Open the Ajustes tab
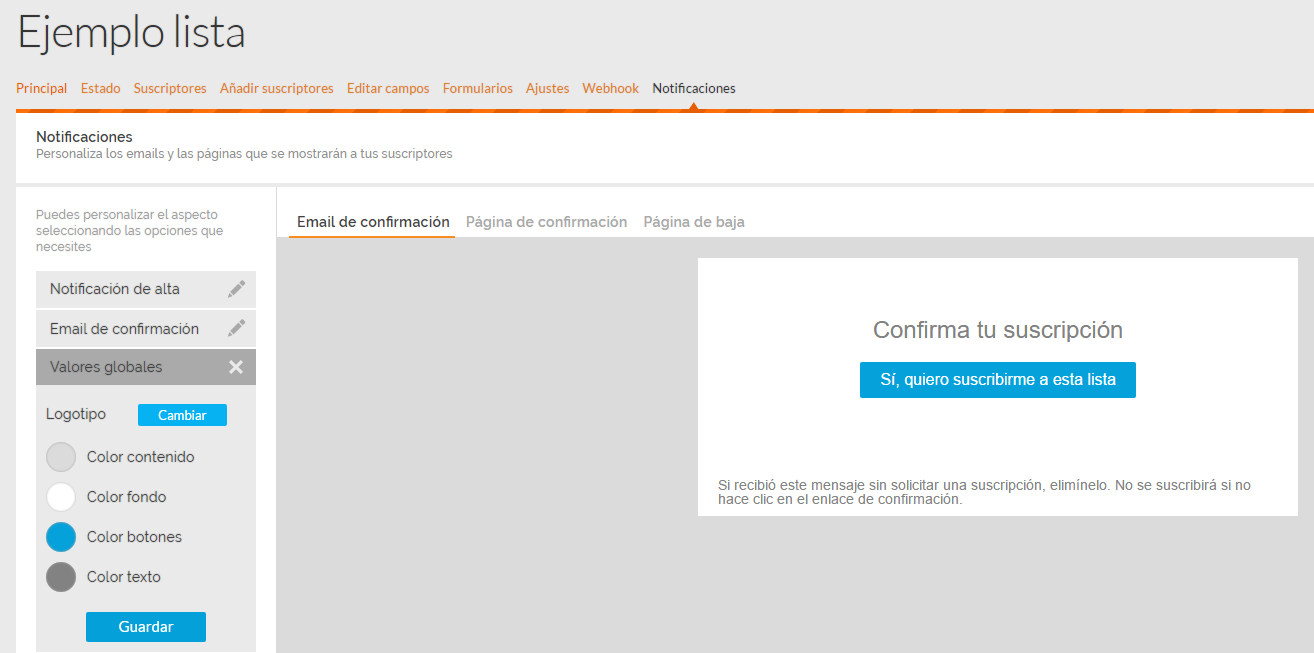 point(548,88)
